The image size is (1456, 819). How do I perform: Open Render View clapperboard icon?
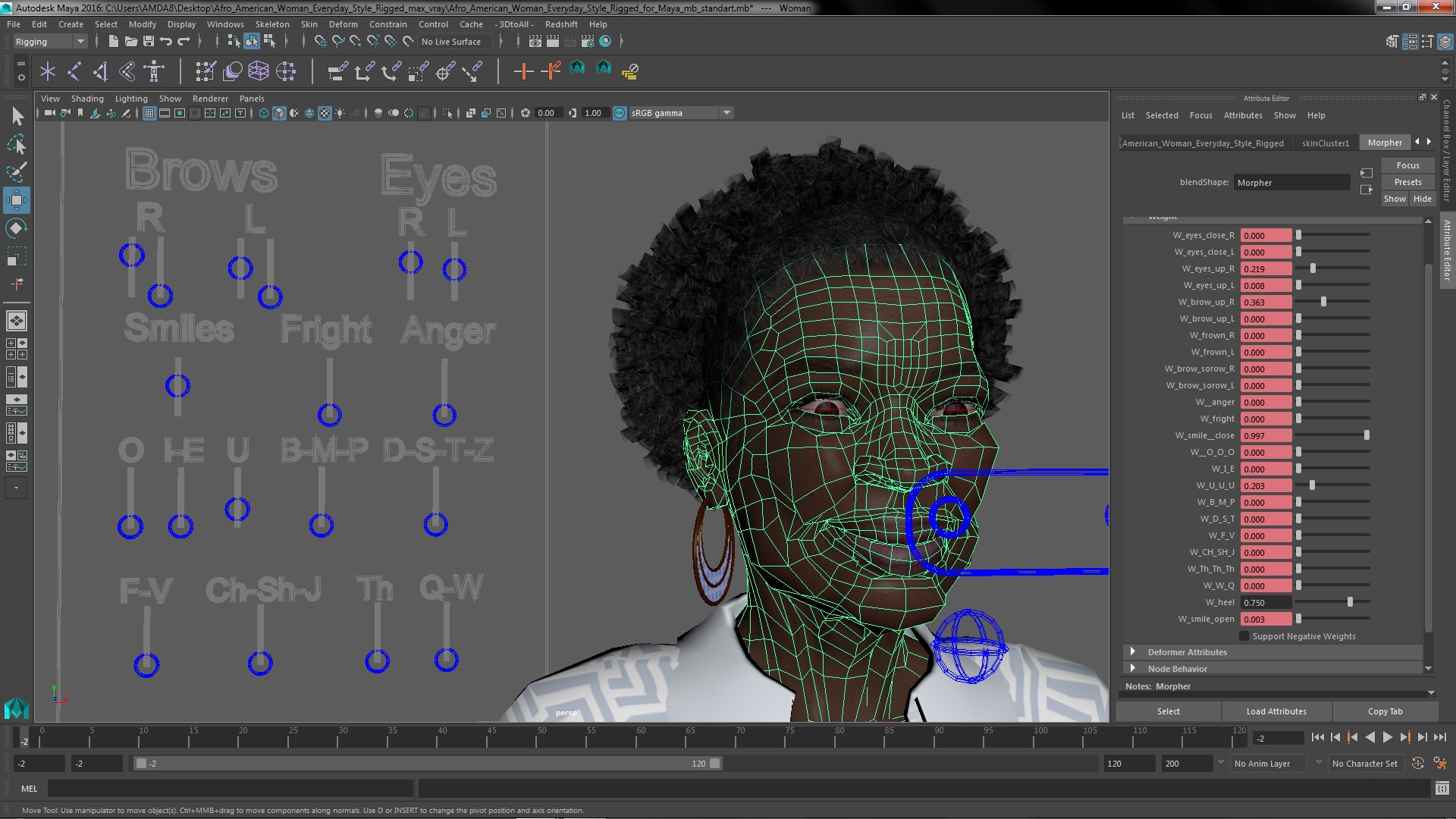pyautogui.click(x=535, y=41)
